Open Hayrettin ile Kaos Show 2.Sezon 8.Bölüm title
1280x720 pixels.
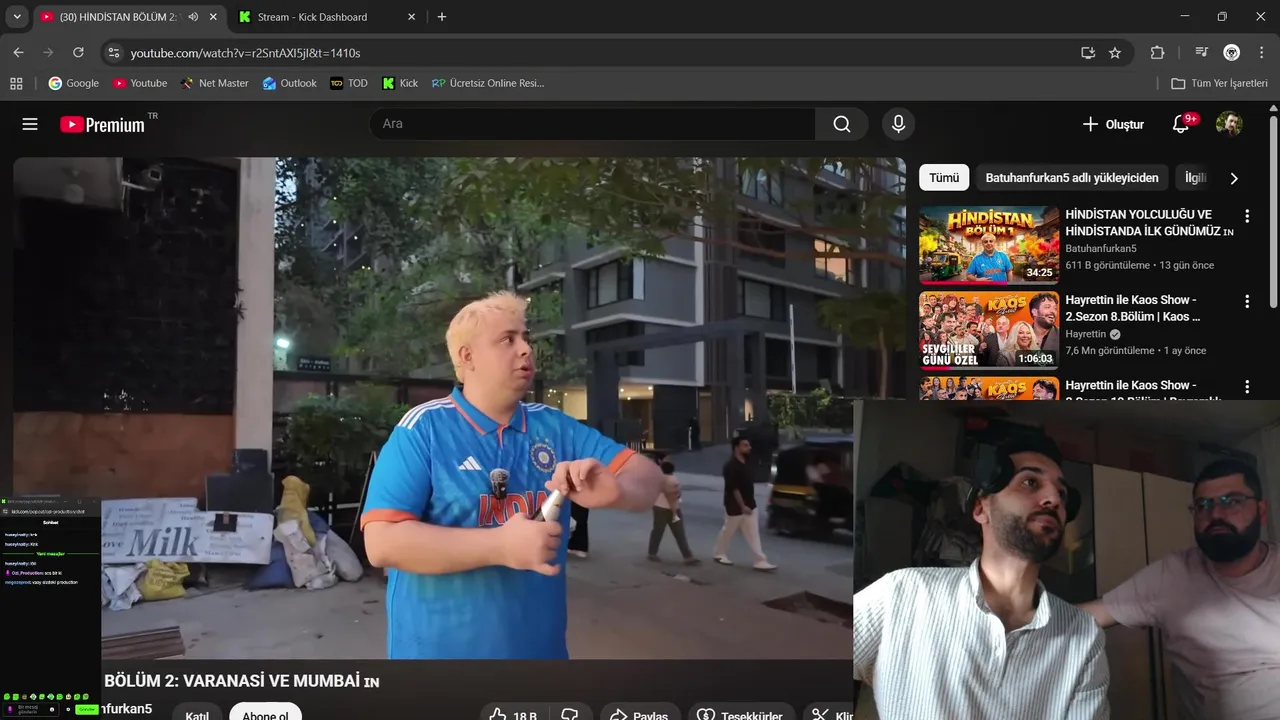tap(1133, 308)
